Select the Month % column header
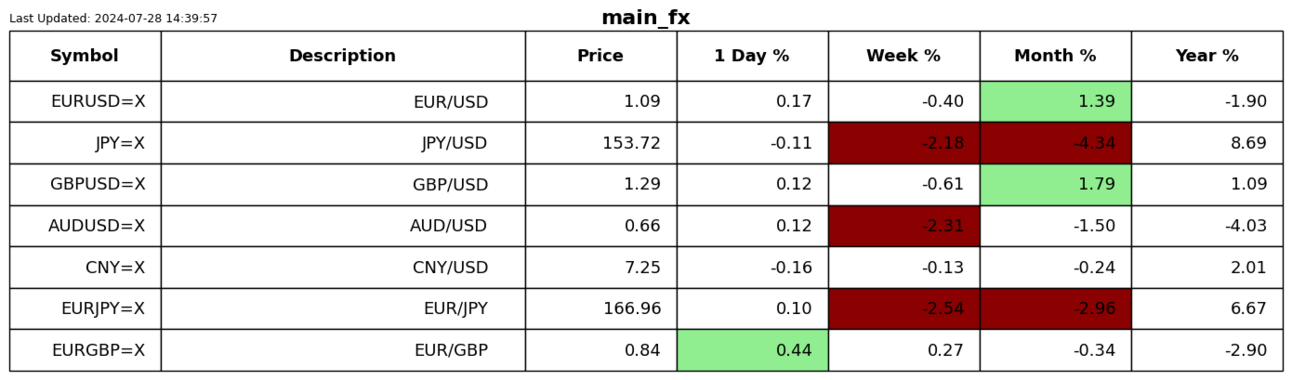The width and height of the screenshot is (1292, 380). (x=1056, y=56)
